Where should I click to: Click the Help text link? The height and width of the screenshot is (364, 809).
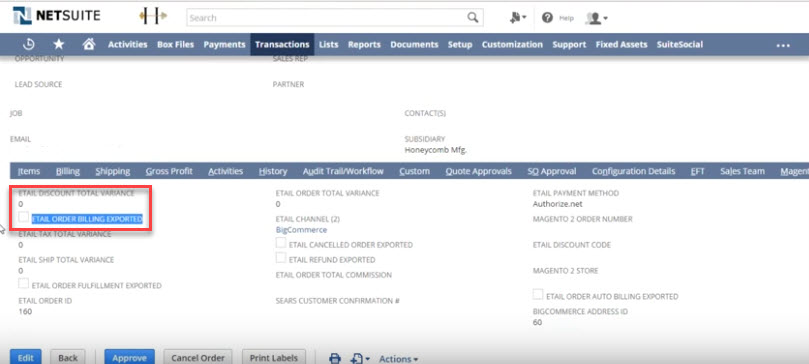(567, 18)
